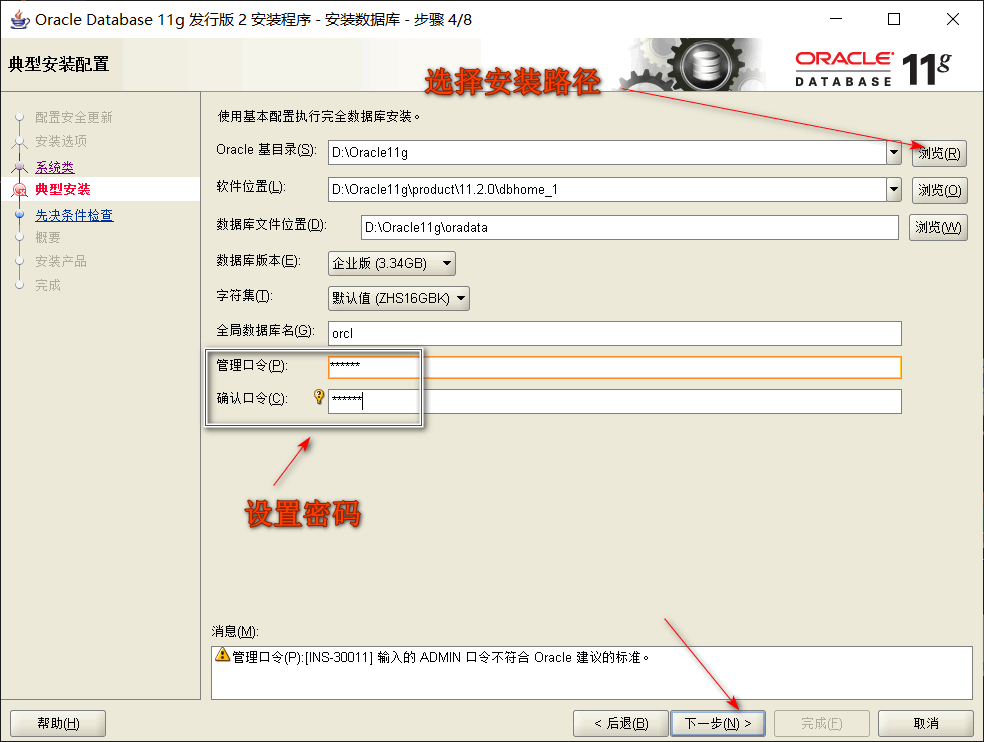The image size is (984, 742).
Task: Focus the 数据库文件位置 field
Action: (x=629, y=227)
